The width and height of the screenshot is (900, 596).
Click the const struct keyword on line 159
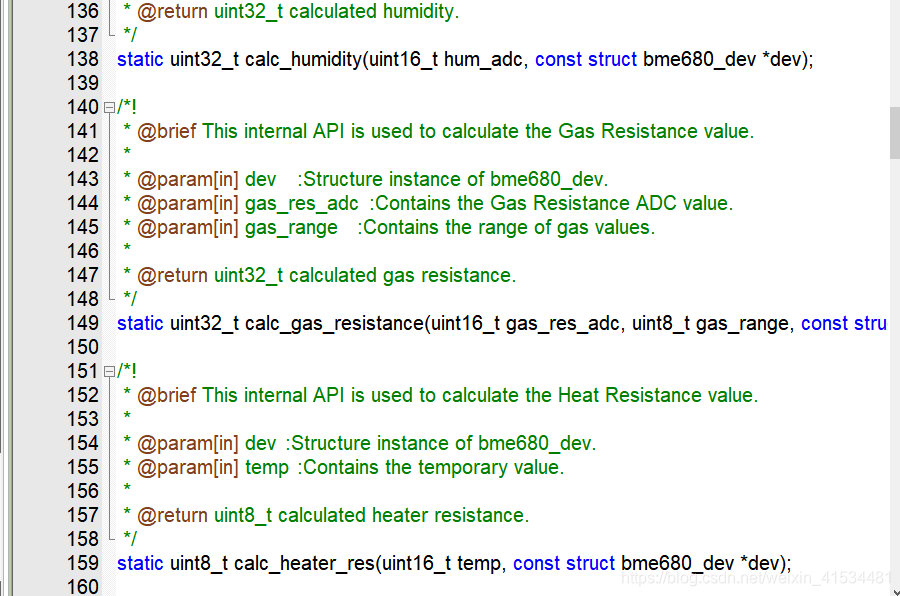563,563
